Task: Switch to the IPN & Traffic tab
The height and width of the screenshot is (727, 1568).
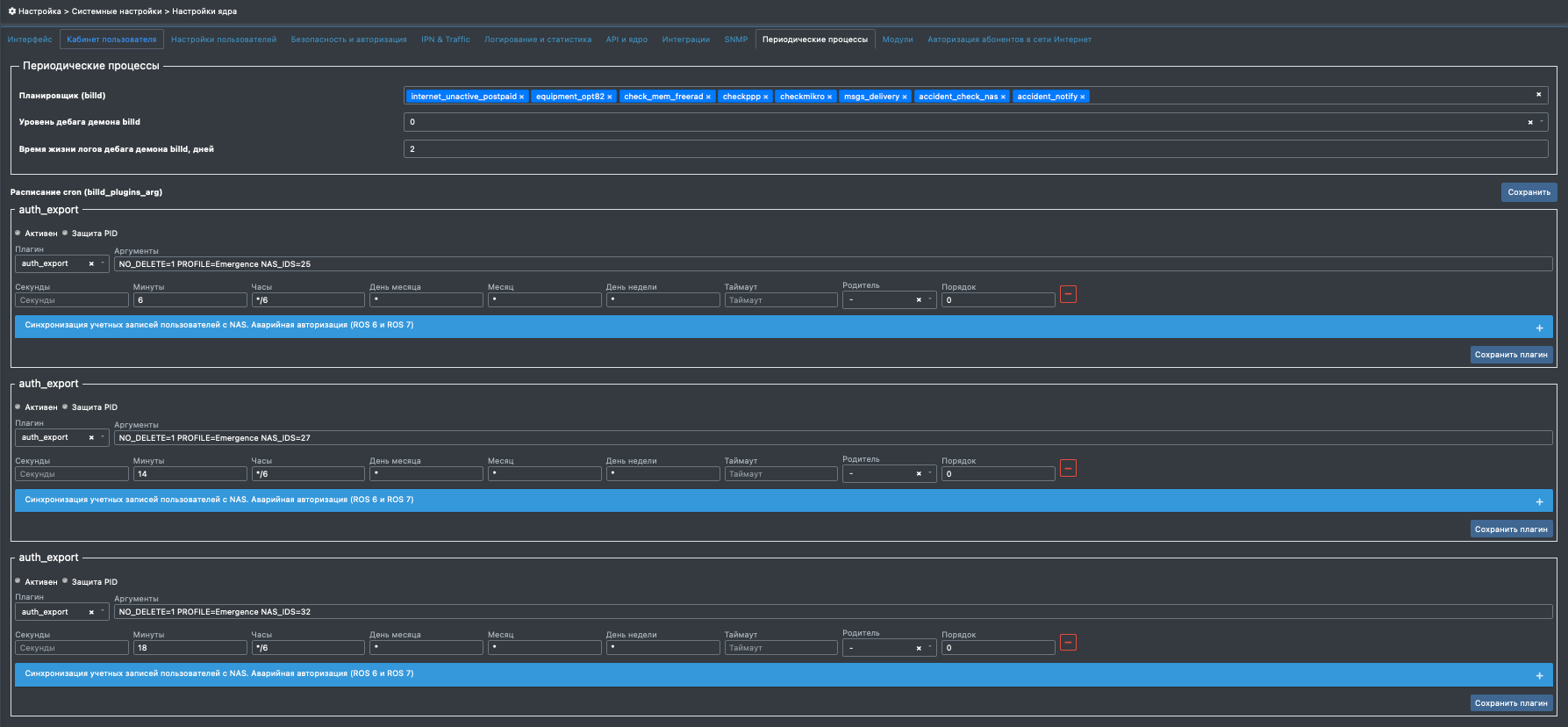Action: [445, 40]
